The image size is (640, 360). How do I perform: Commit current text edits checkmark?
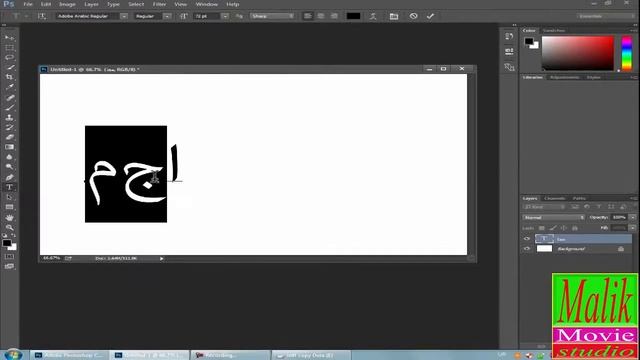pyautogui.click(x=430, y=16)
